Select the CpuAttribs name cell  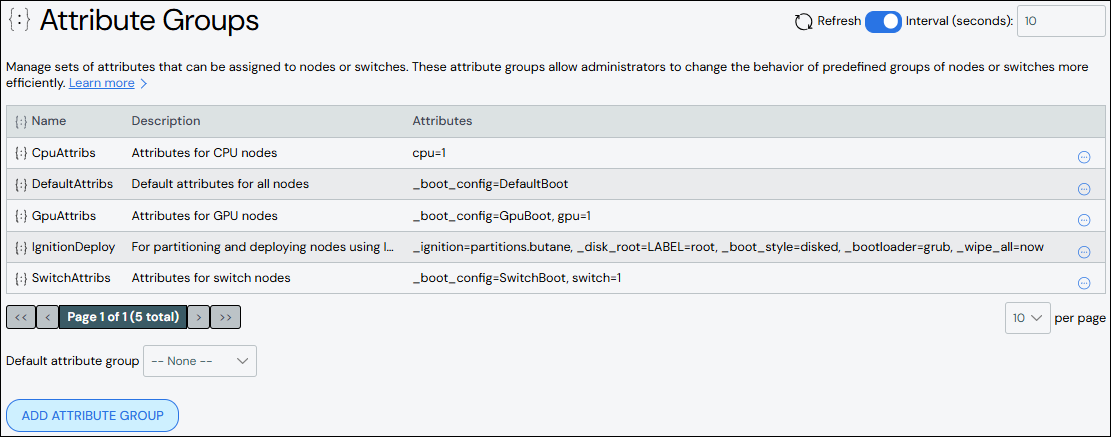(64, 152)
